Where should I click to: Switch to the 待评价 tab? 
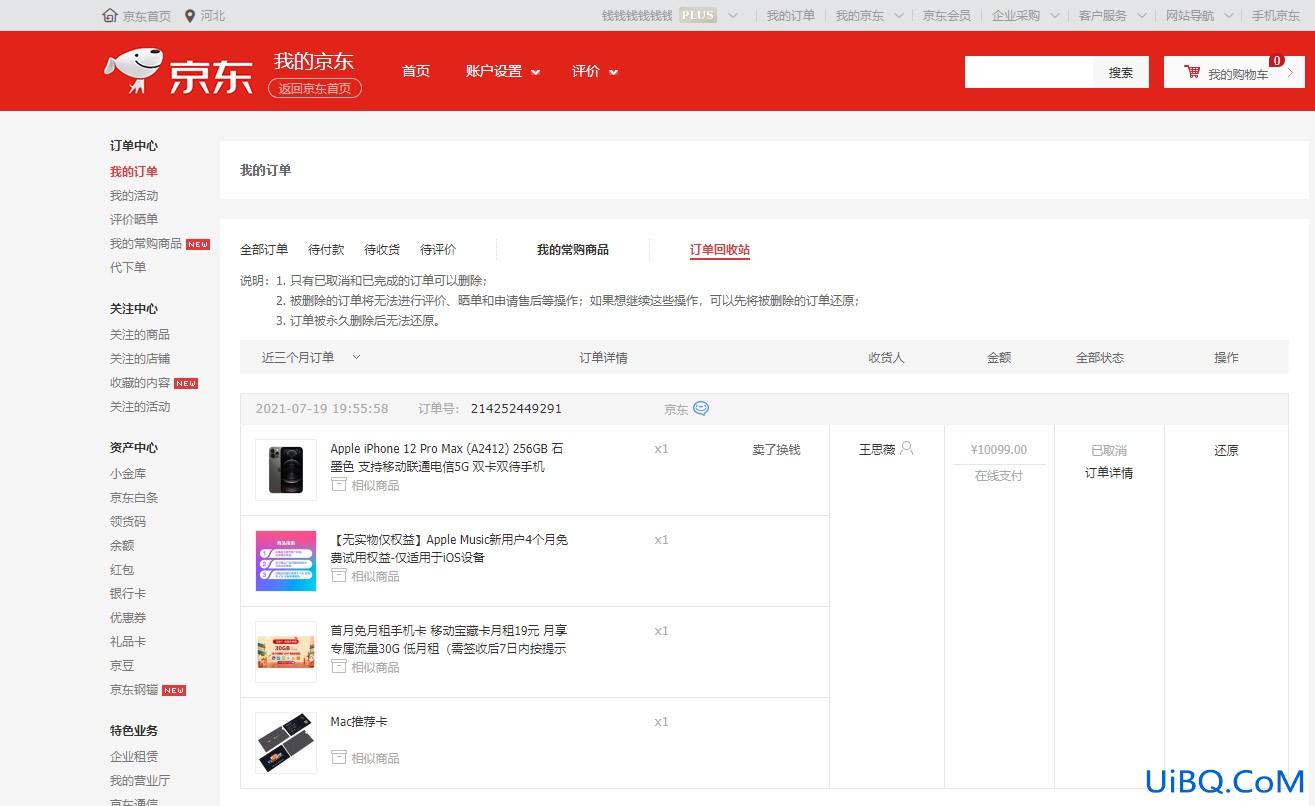438,249
